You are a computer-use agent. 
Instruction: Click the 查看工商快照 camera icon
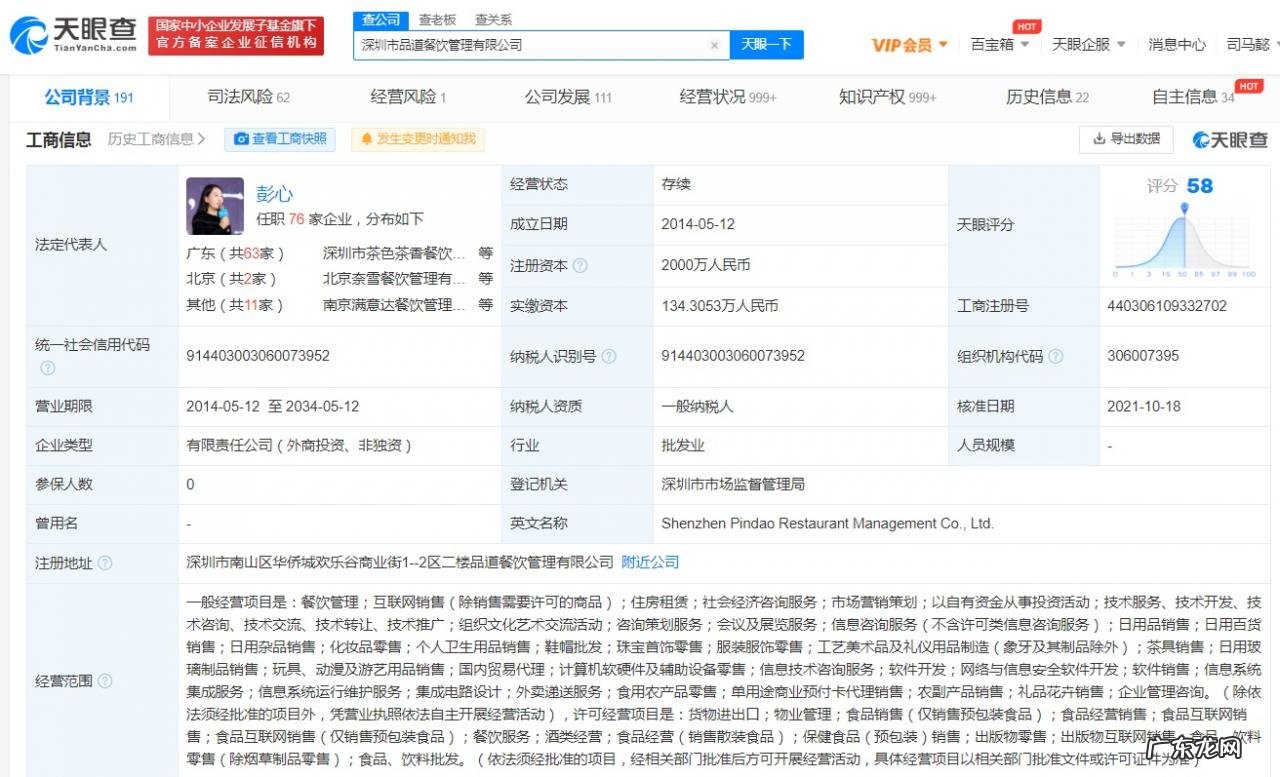240,139
